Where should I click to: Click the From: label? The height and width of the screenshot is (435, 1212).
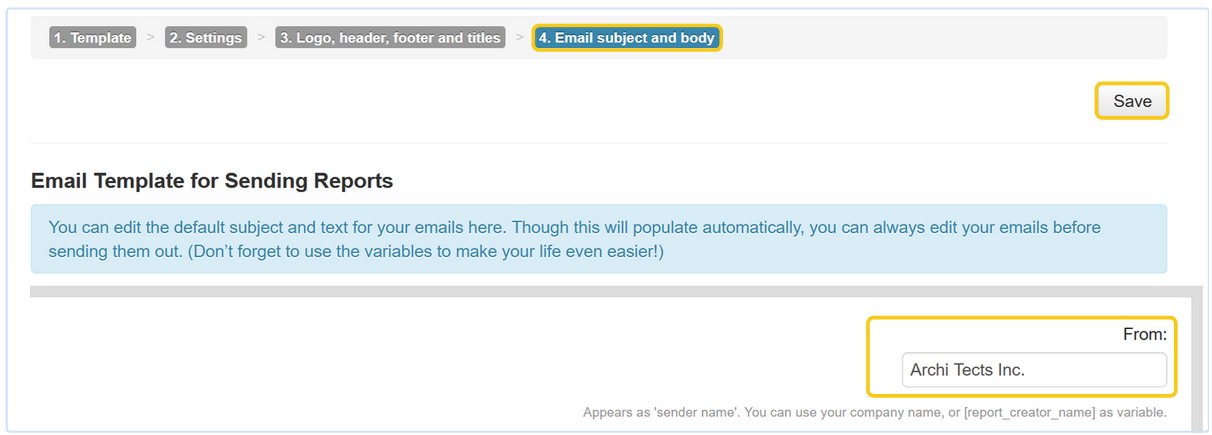point(1144,335)
